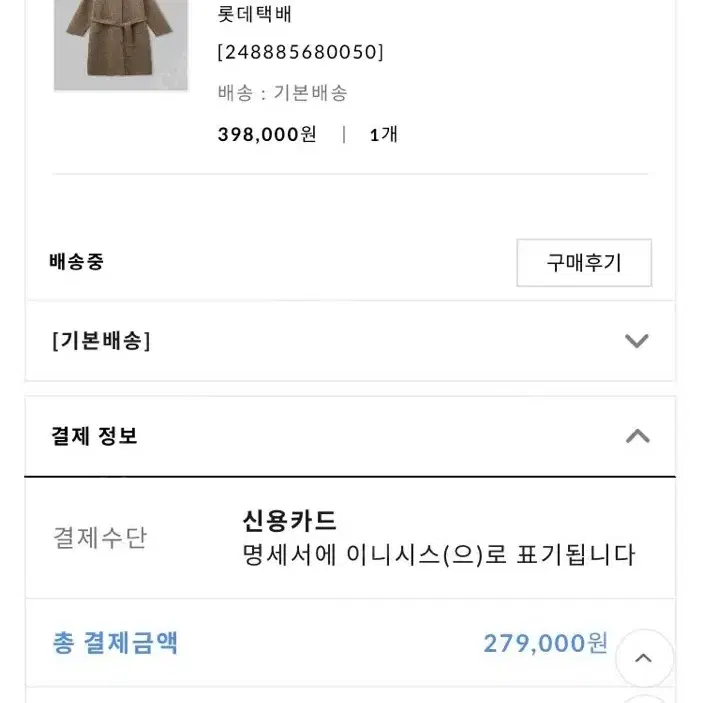Screen dimensions: 703x703
Task: Click the 배송 : 기본배송 gray text
Action: click(282, 93)
